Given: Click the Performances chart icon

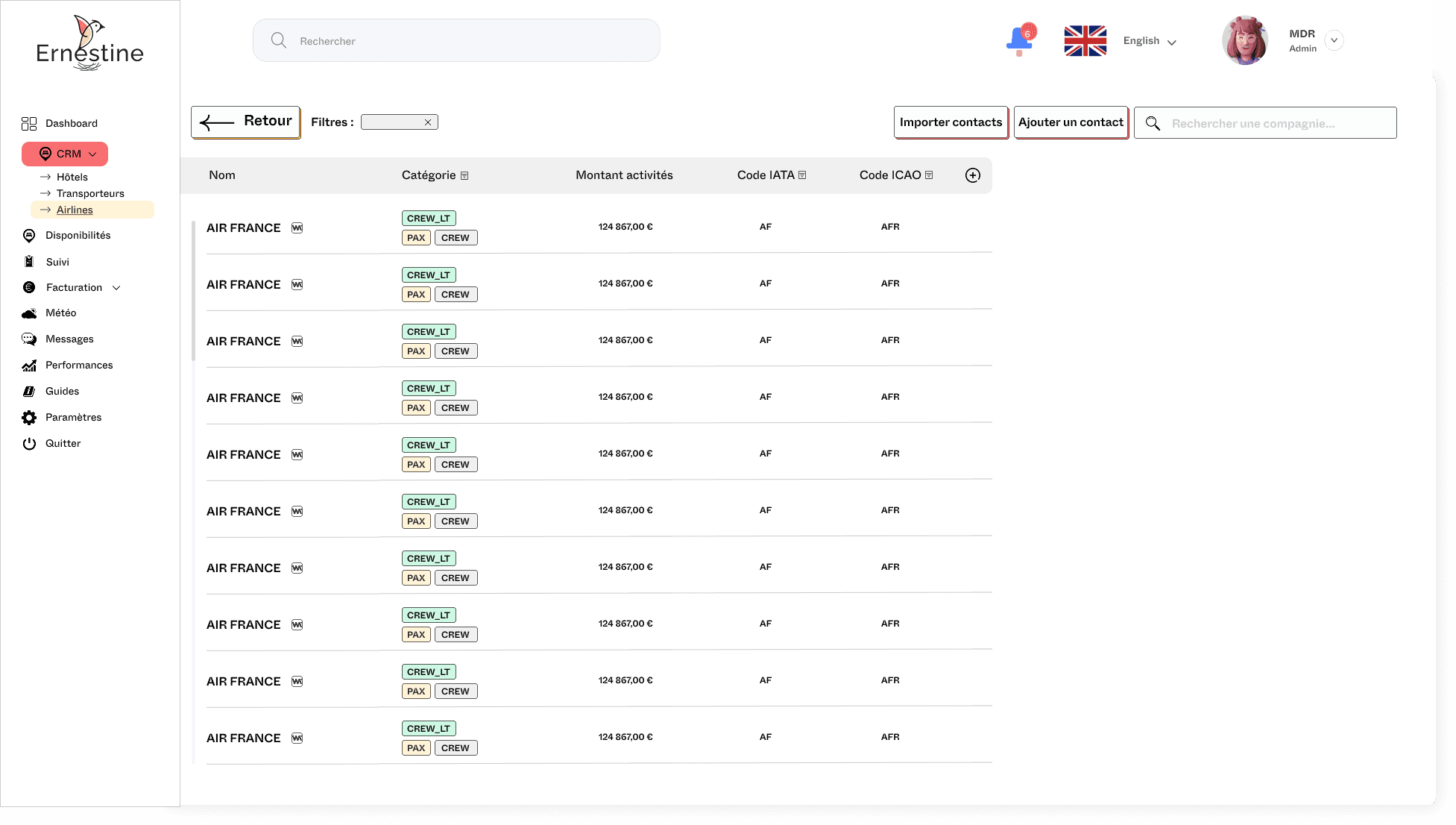Looking at the screenshot, I should pos(29,366).
